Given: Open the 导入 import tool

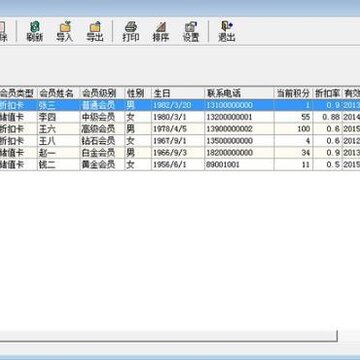Looking at the screenshot, I should point(64,32).
